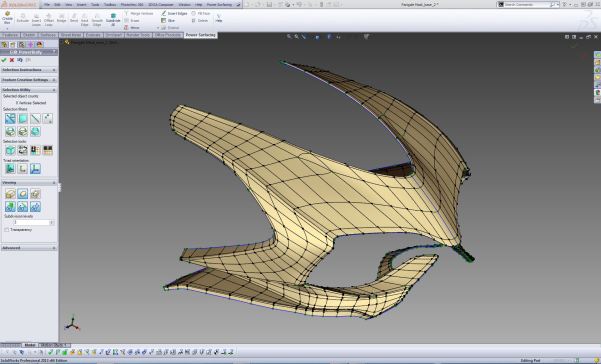This screenshot has height=364, width=601.
Task: Collapse the Viewing section
Action: [x=29, y=183]
